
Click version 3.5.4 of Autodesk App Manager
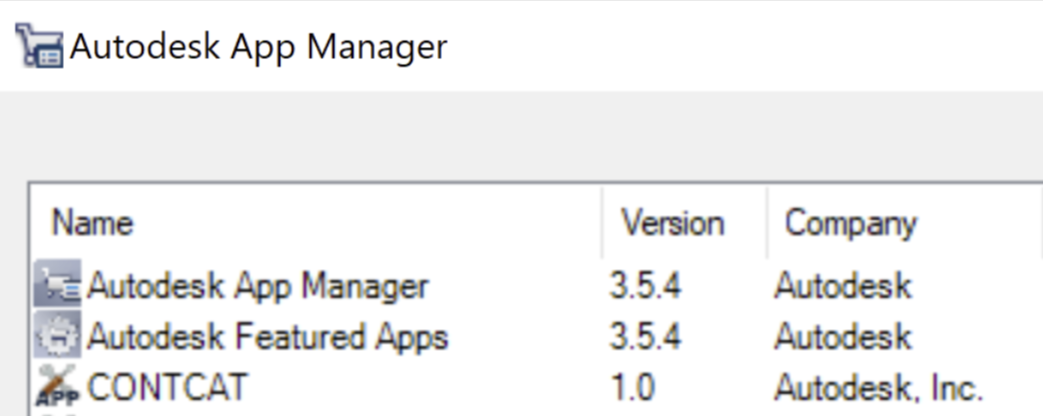coord(645,286)
